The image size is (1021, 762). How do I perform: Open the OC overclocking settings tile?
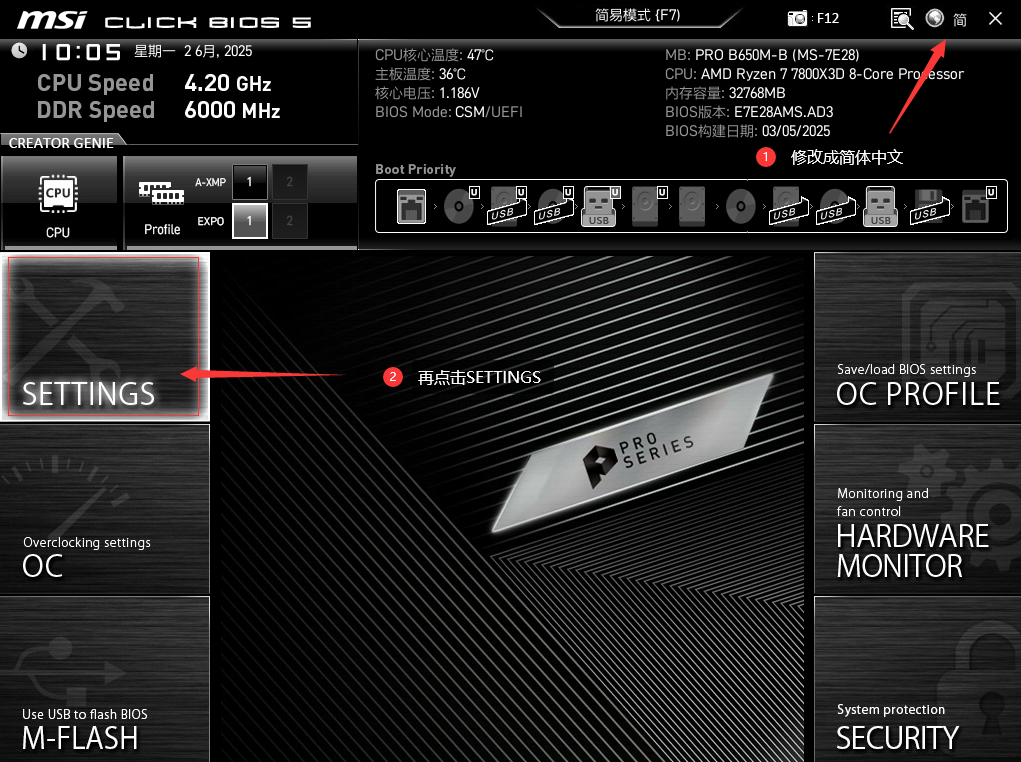pyautogui.click(x=105, y=509)
